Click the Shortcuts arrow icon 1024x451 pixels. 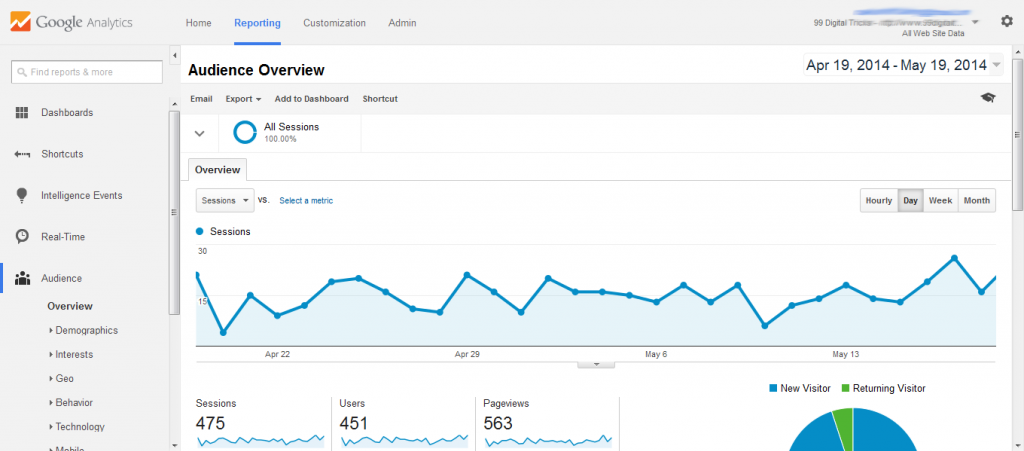(x=22, y=154)
